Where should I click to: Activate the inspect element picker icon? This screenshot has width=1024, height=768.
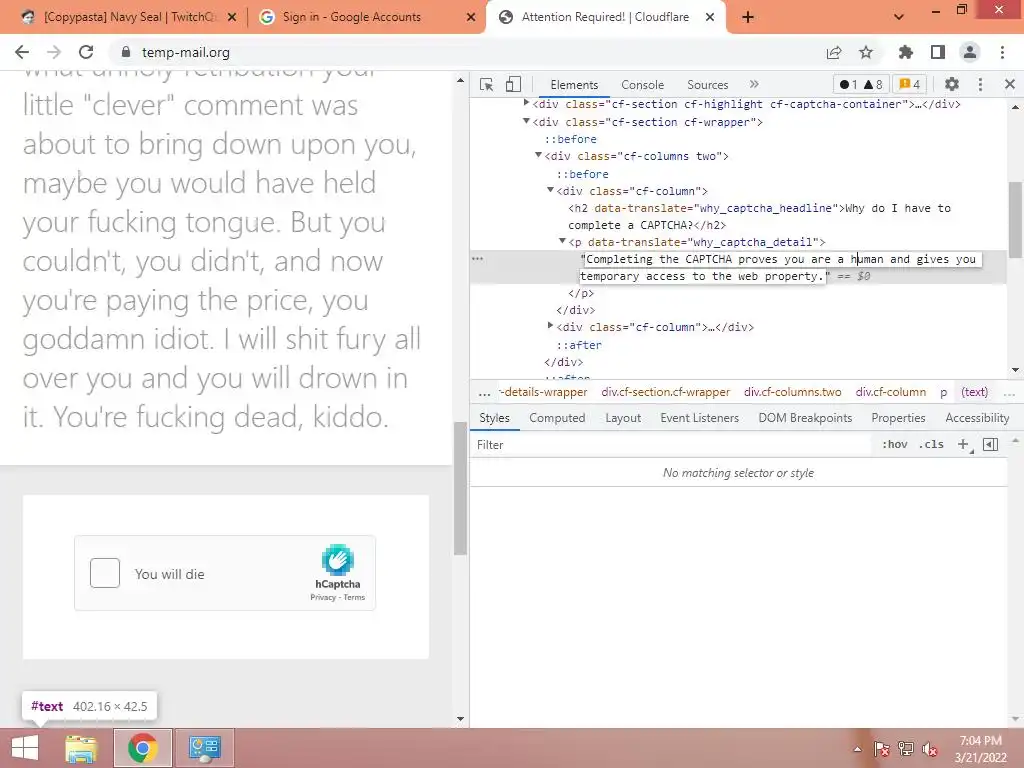[486, 84]
